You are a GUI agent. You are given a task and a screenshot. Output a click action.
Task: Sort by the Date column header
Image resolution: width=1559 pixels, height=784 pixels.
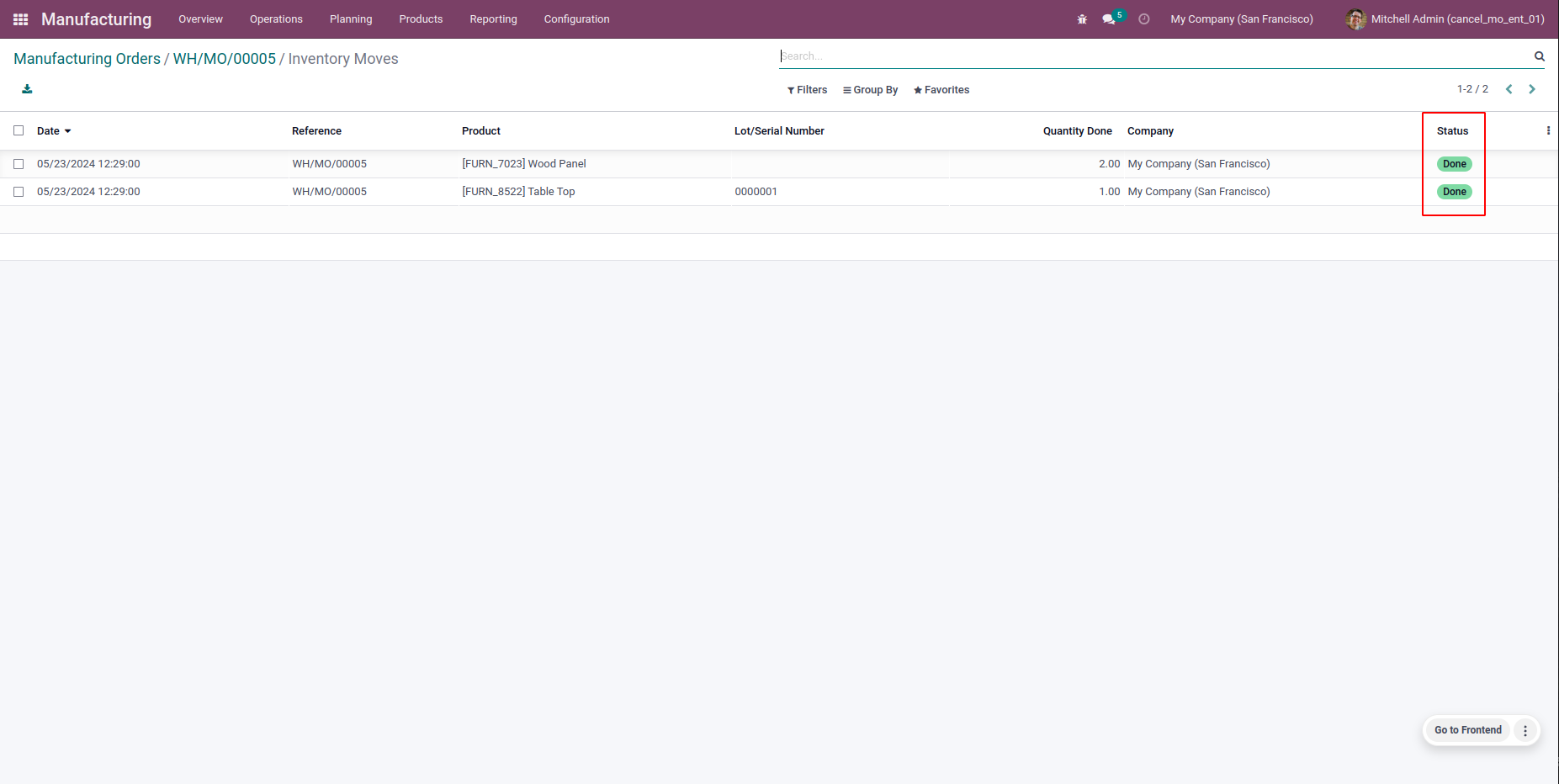(x=54, y=131)
